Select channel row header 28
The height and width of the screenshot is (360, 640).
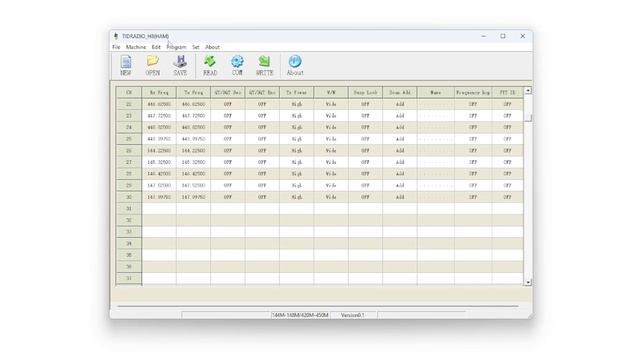click(129, 174)
